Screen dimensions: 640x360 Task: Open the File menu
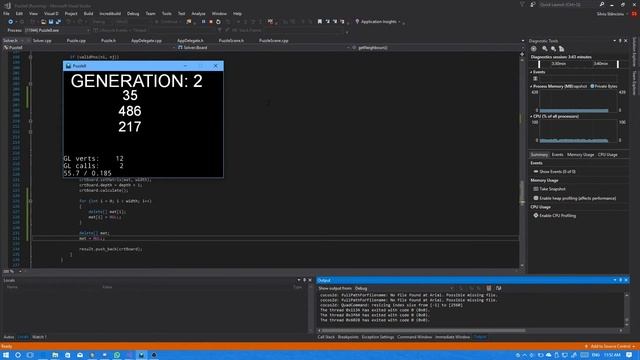[x=6, y=13]
